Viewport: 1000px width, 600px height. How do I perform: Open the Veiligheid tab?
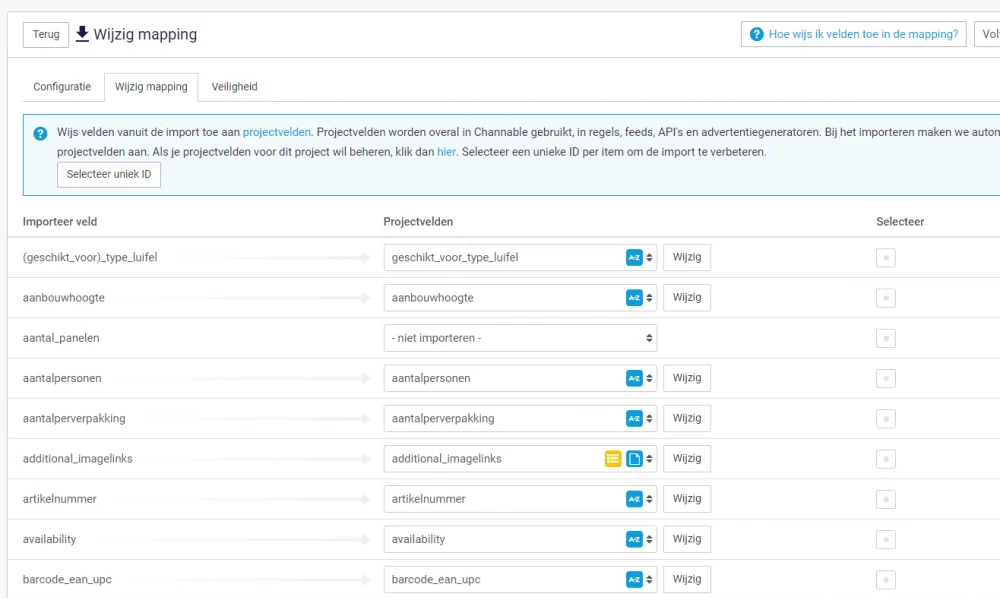pyautogui.click(x=234, y=87)
